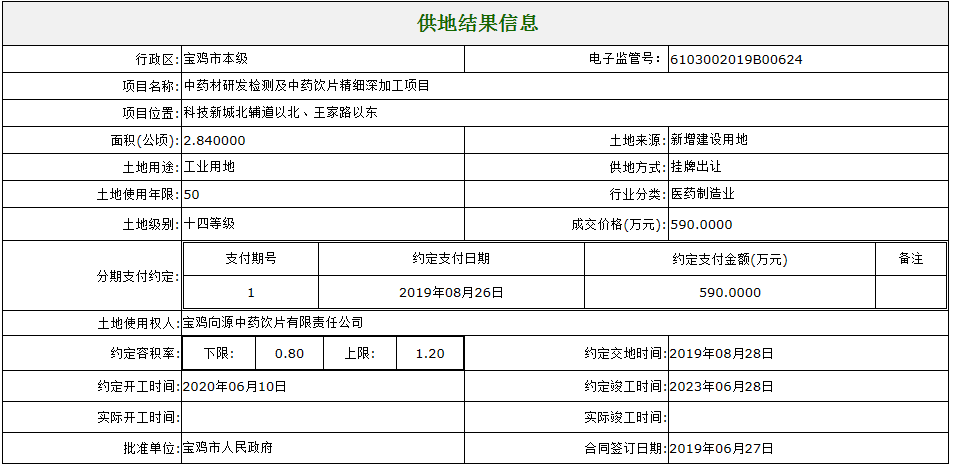Click the 供地结果信息 title header
The width and height of the screenshot is (953, 468).
click(477, 23)
